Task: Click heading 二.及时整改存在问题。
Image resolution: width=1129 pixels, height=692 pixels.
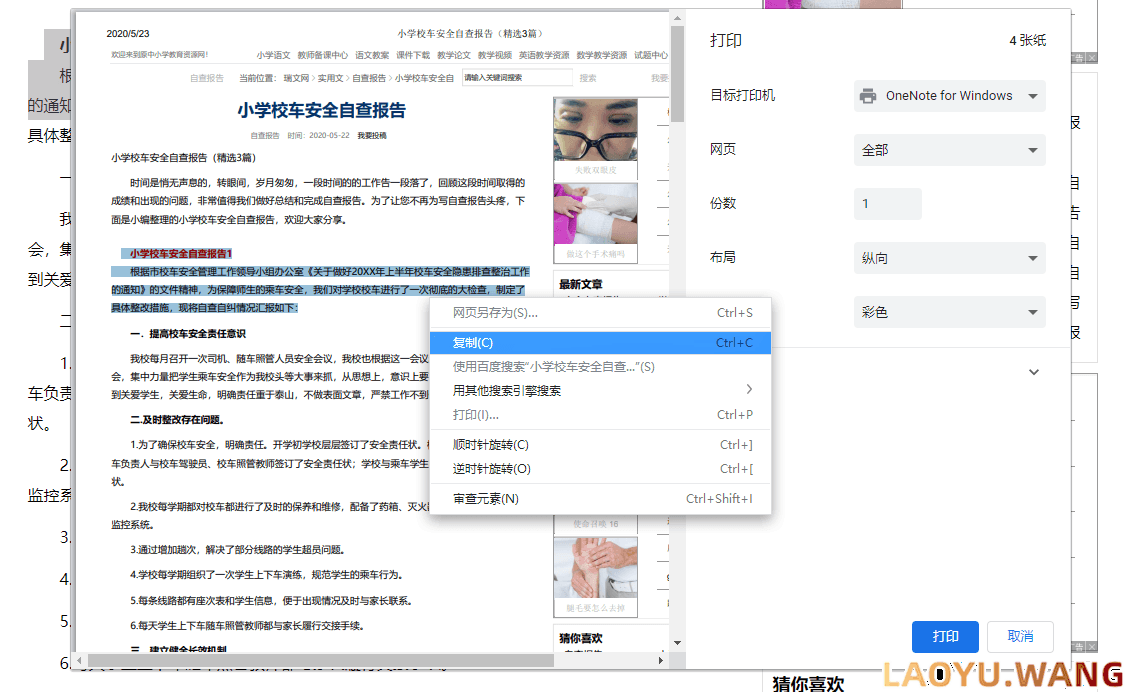Action: point(177,420)
